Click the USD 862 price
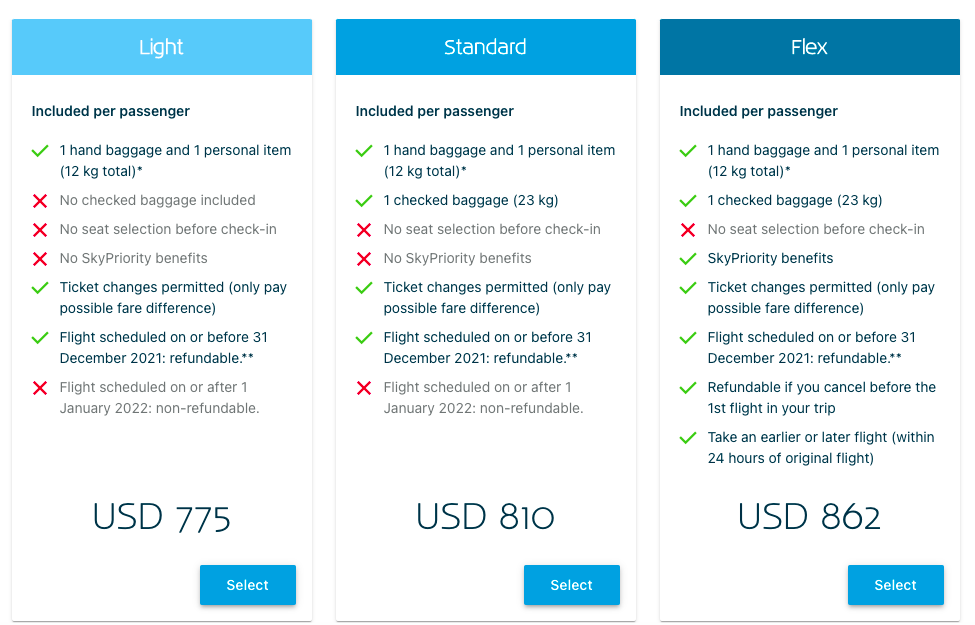The image size is (975, 625). (809, 517)
